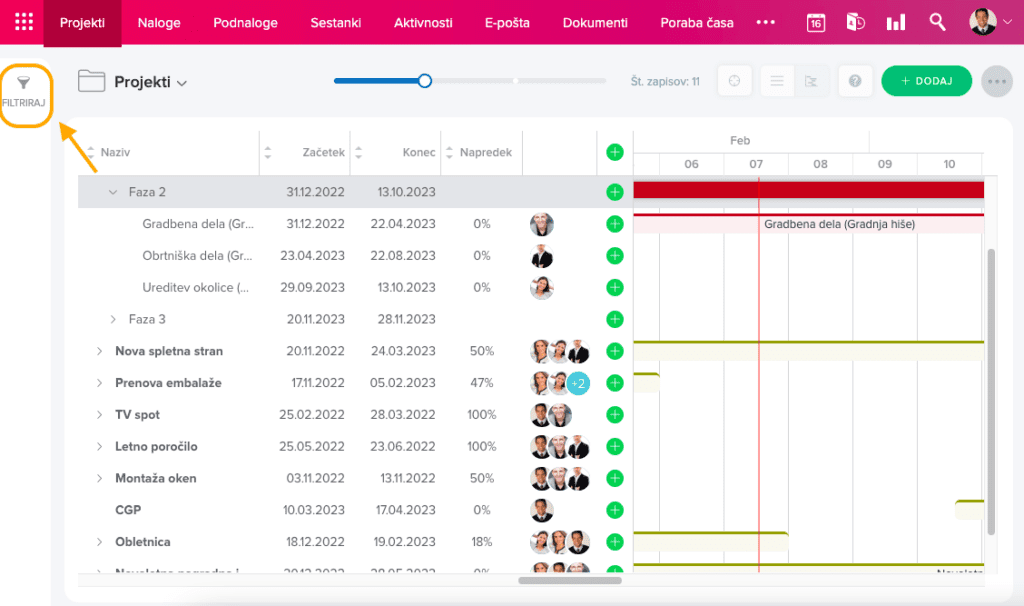Expand the Faza 3 group

(x=113, y=319)
